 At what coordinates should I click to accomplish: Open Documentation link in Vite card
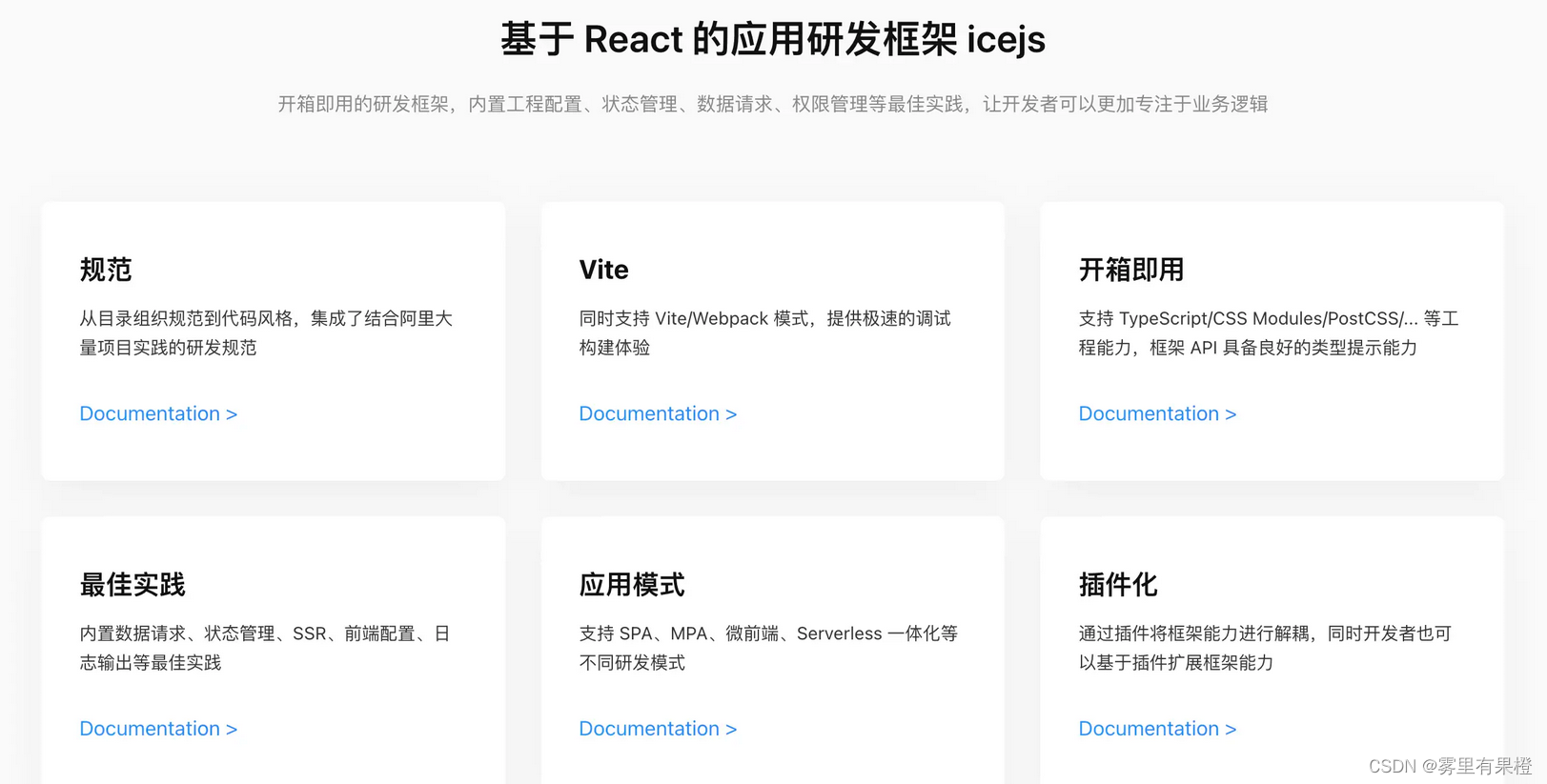[658, 413]
